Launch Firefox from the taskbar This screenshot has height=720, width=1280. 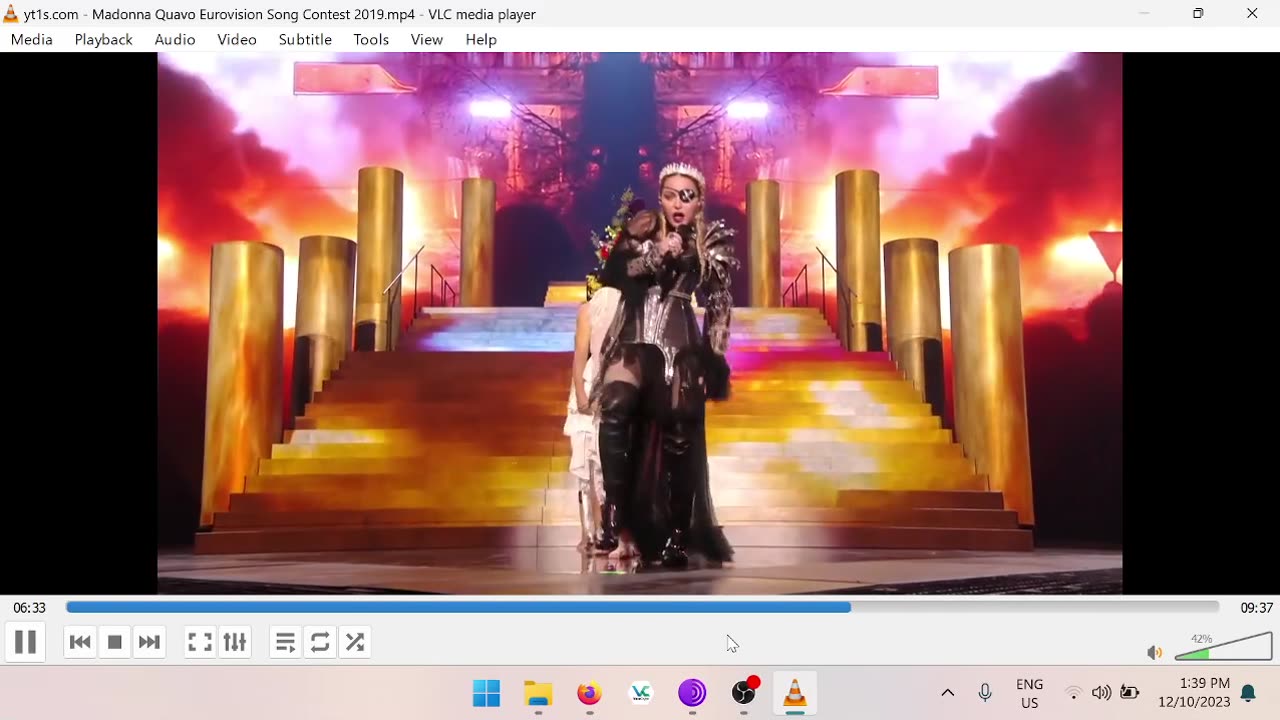point(590,693)
